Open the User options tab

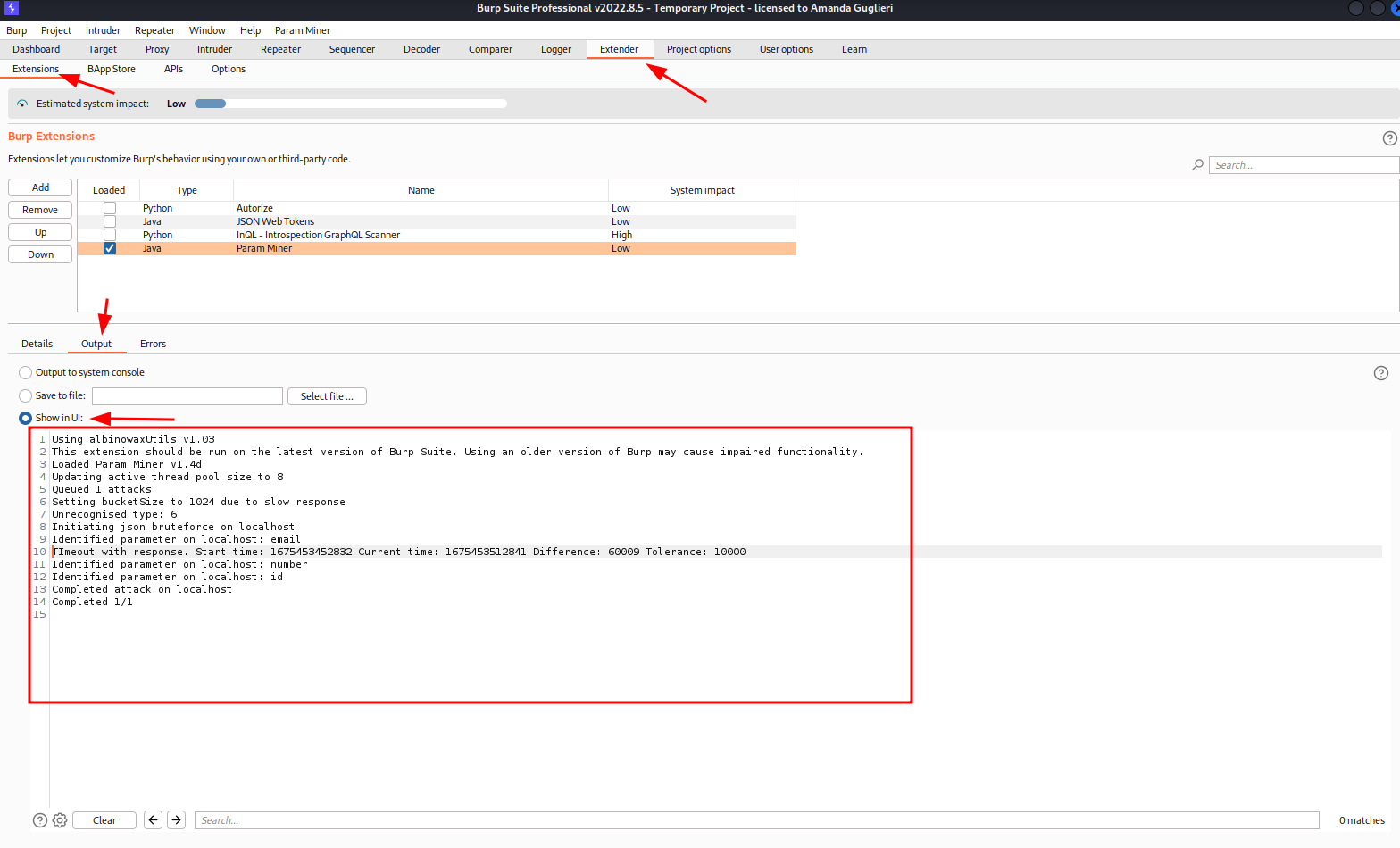coord(787,49)
